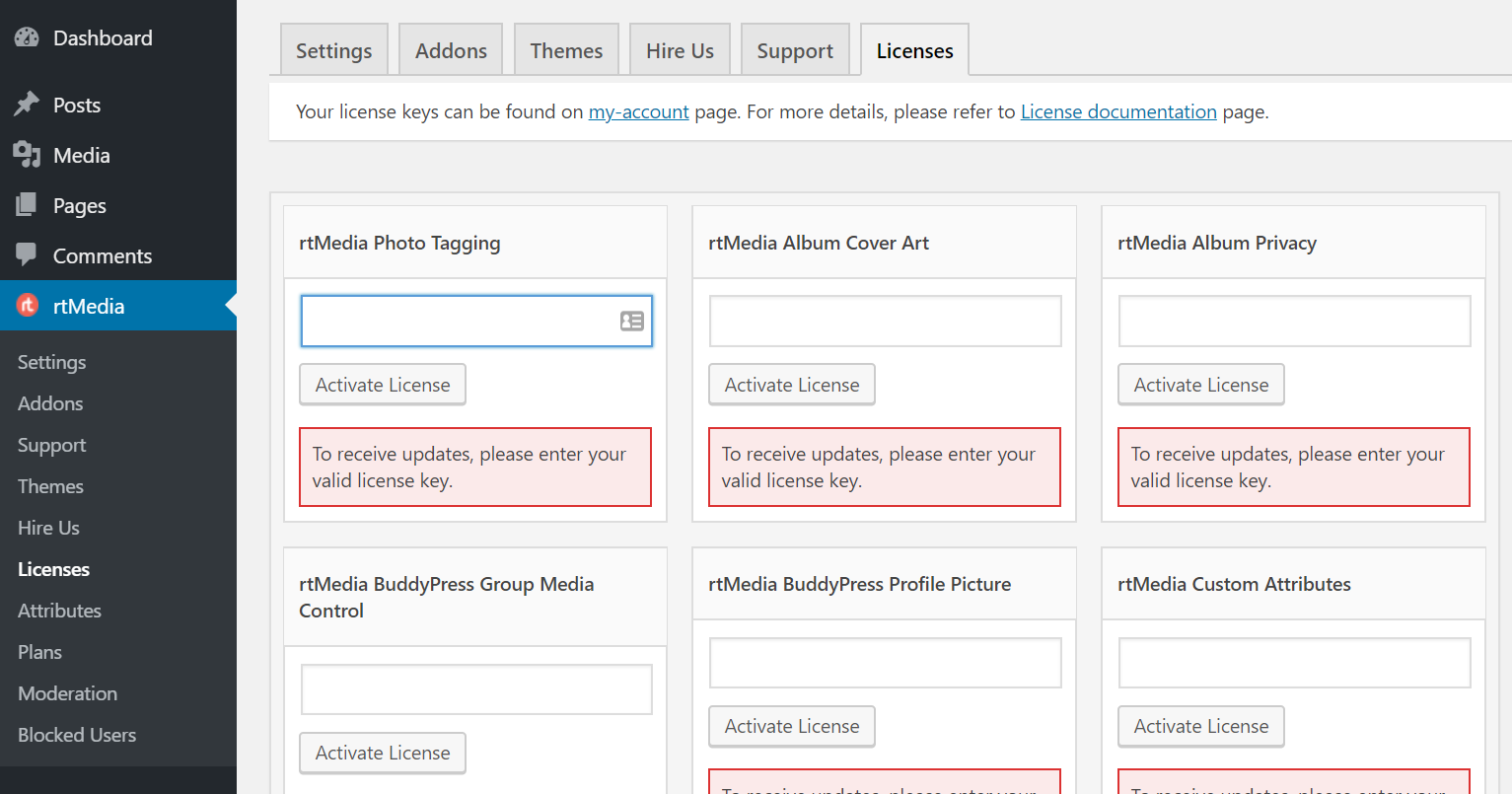Switch to the Themes tab
The image size is (1512, 794).
(x=566, y=48)
